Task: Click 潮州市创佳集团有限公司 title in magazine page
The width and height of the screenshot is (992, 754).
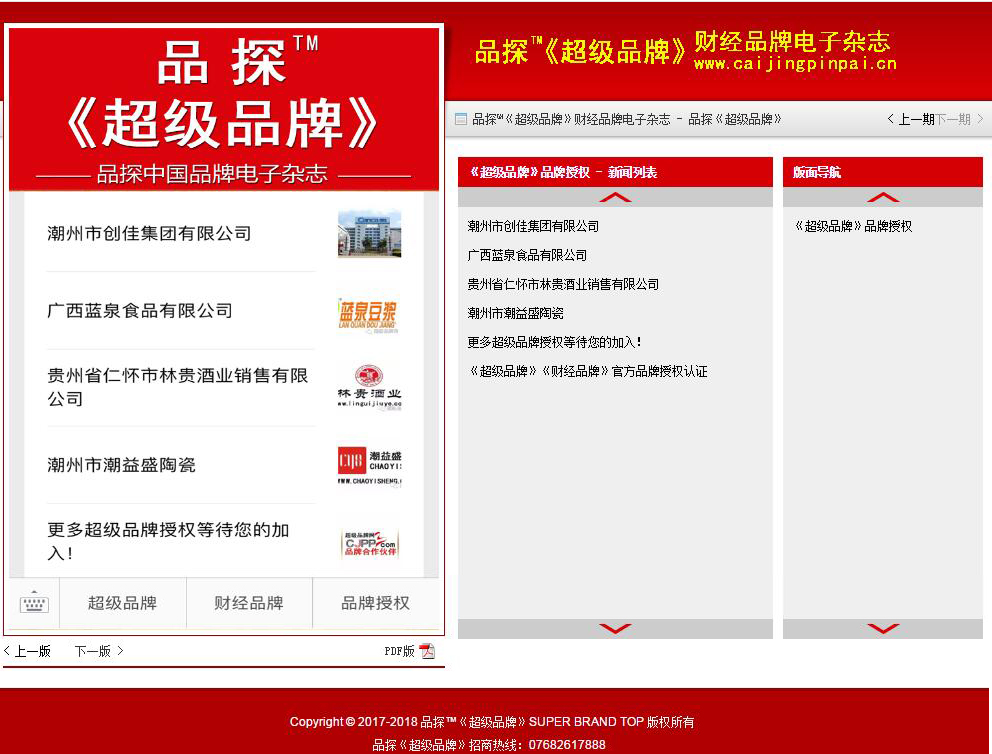Action: coord(149,233)
